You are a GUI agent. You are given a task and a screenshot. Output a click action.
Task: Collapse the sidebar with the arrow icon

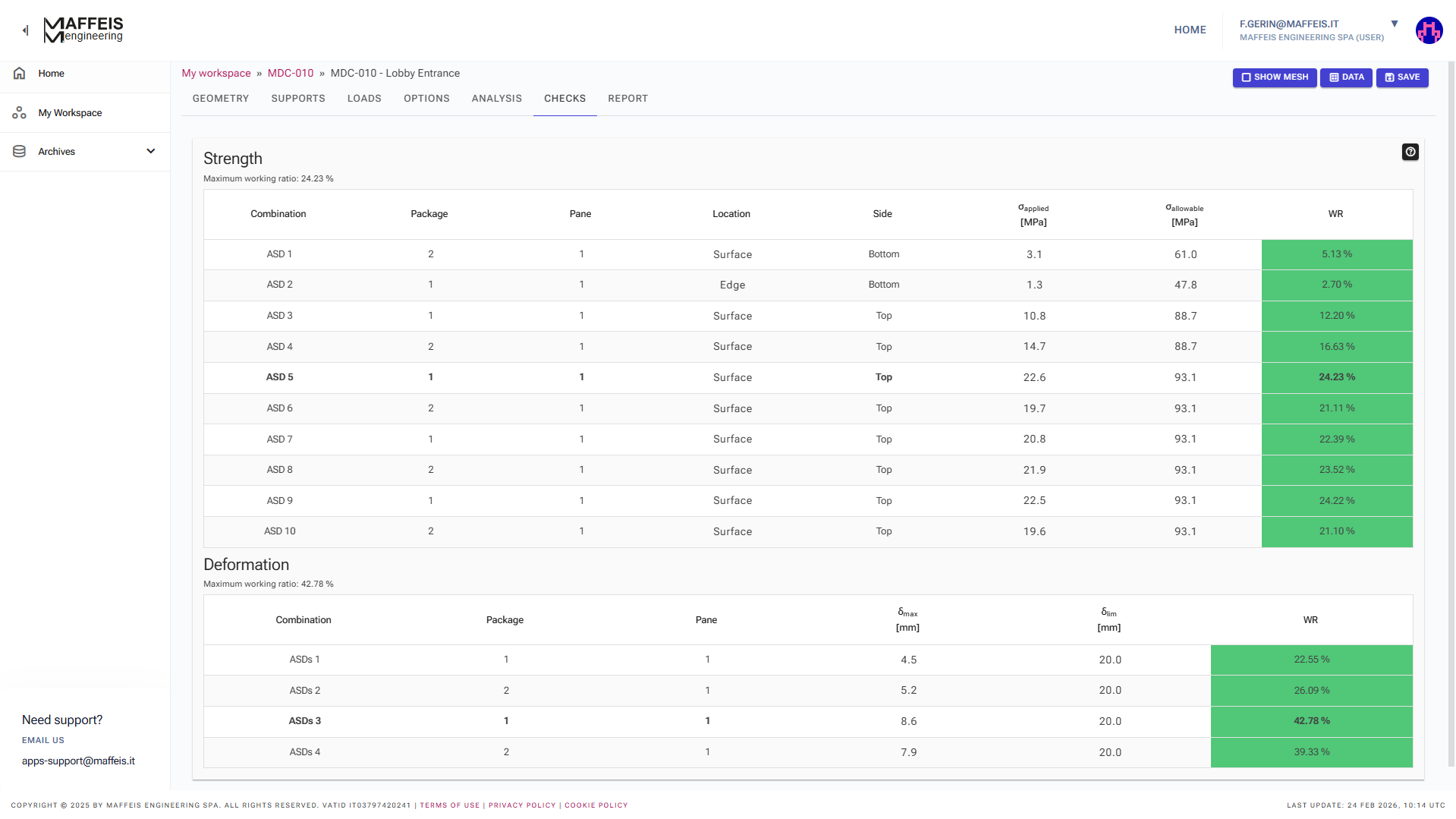tap(25, 30)
